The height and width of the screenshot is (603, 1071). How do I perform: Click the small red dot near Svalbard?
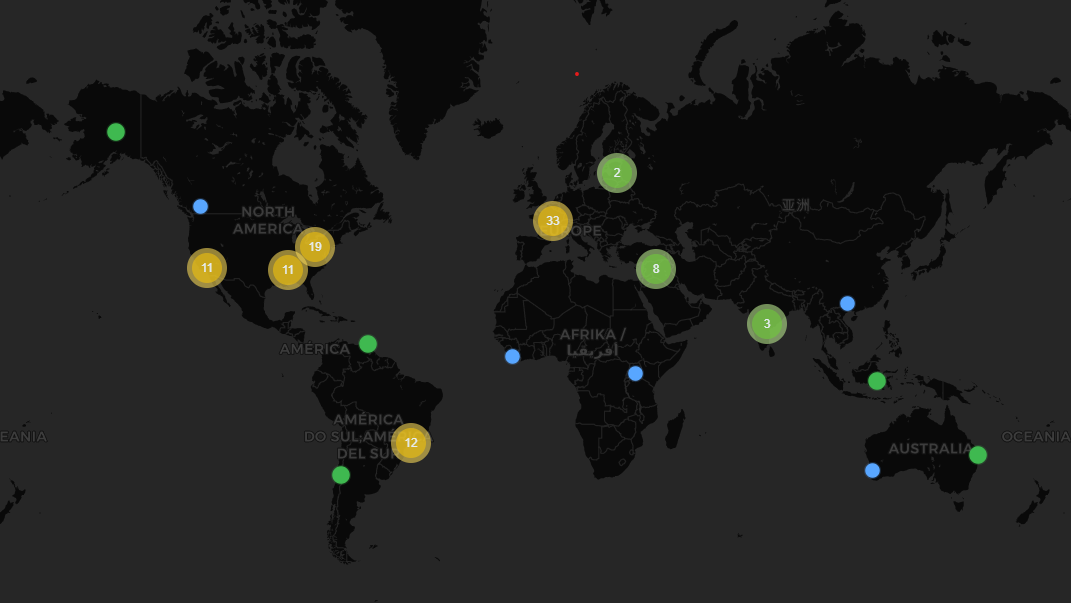[x=576, y=73]
